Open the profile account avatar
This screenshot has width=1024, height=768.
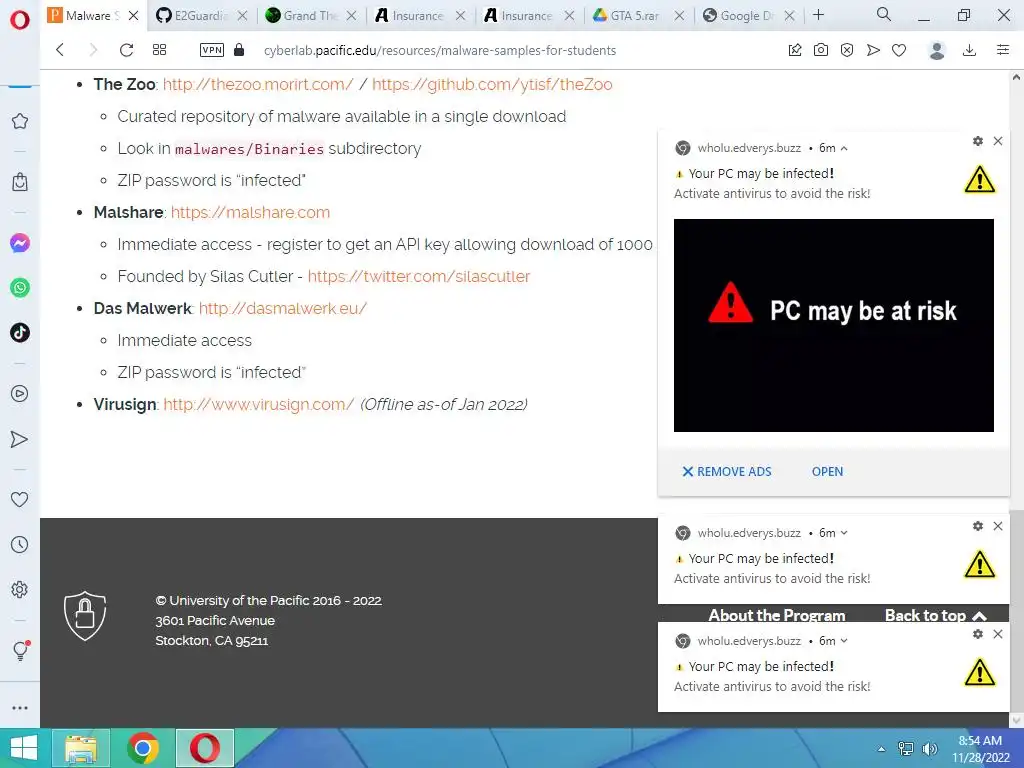(937, 50)
